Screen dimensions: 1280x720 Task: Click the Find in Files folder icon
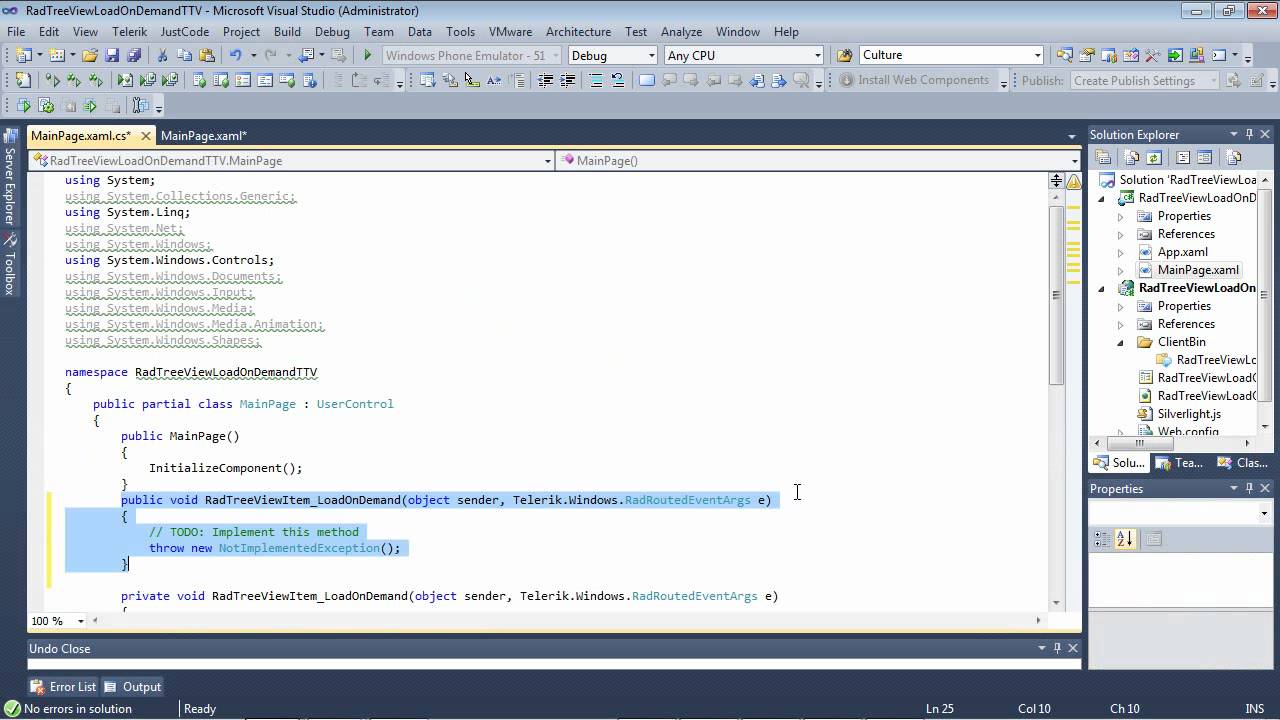click(845, 55)
